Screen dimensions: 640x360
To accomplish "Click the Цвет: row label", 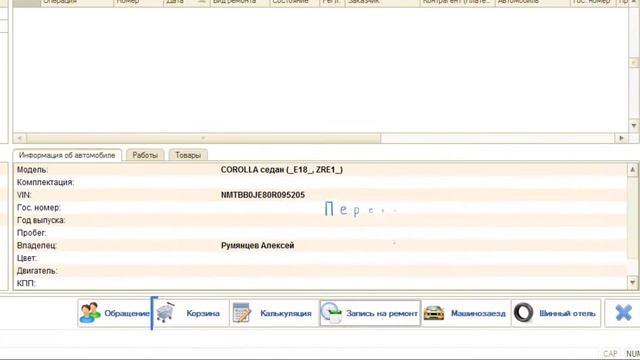I will [27, 258].
